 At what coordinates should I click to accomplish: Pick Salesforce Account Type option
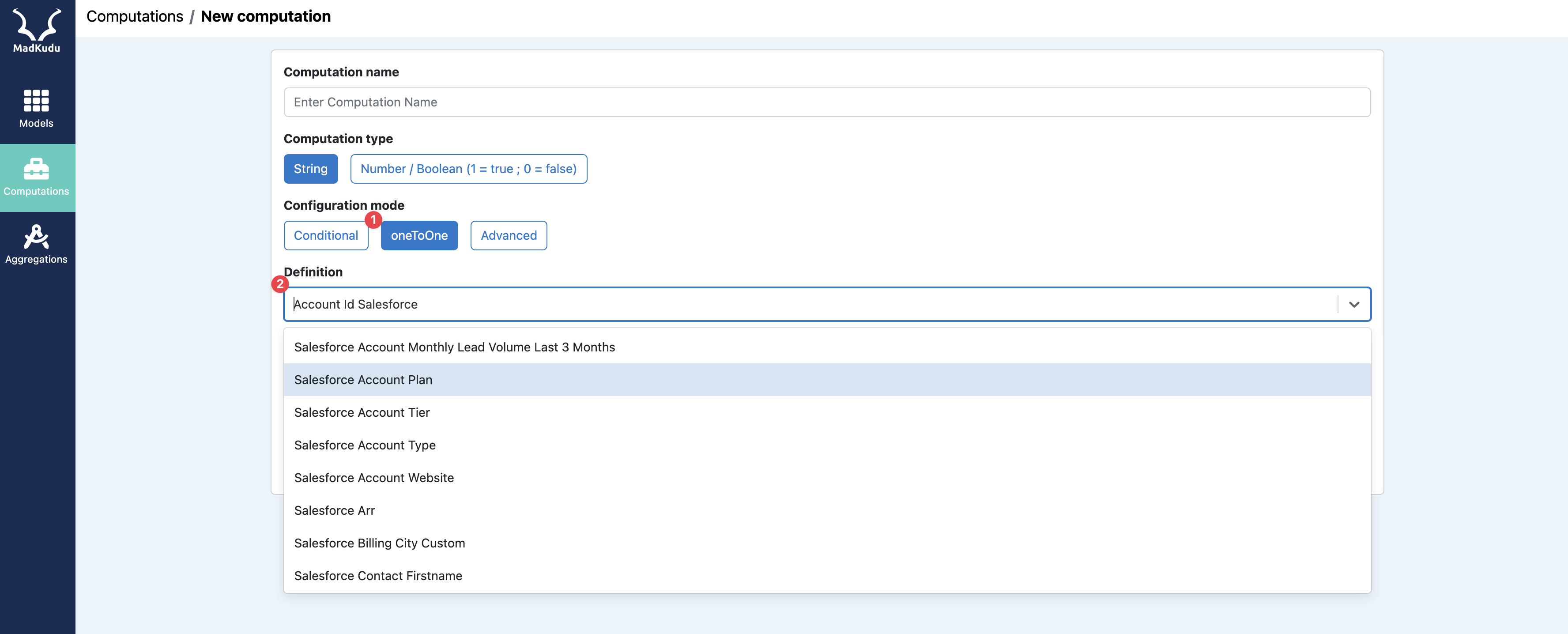[827, 445]
